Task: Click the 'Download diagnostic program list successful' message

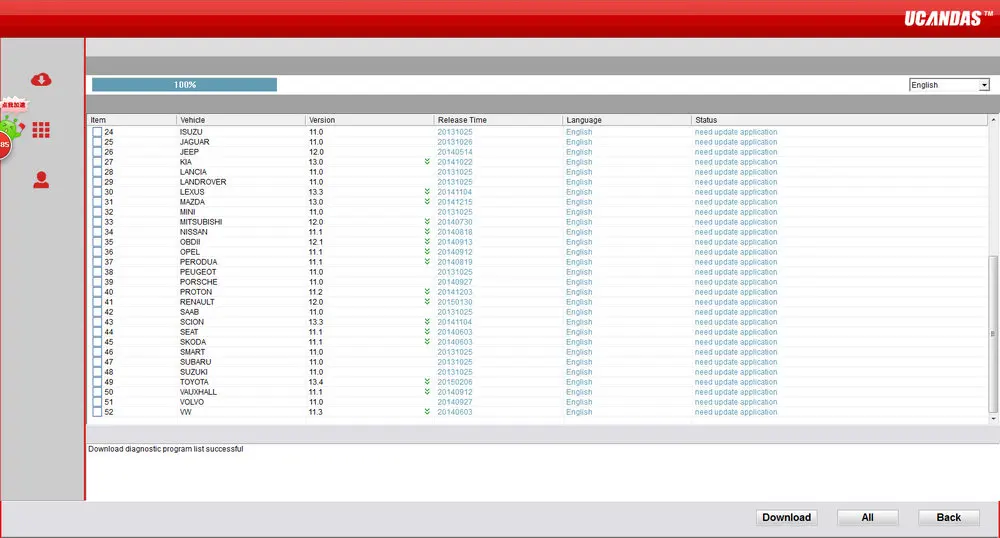Action: [x=166, y=449]
